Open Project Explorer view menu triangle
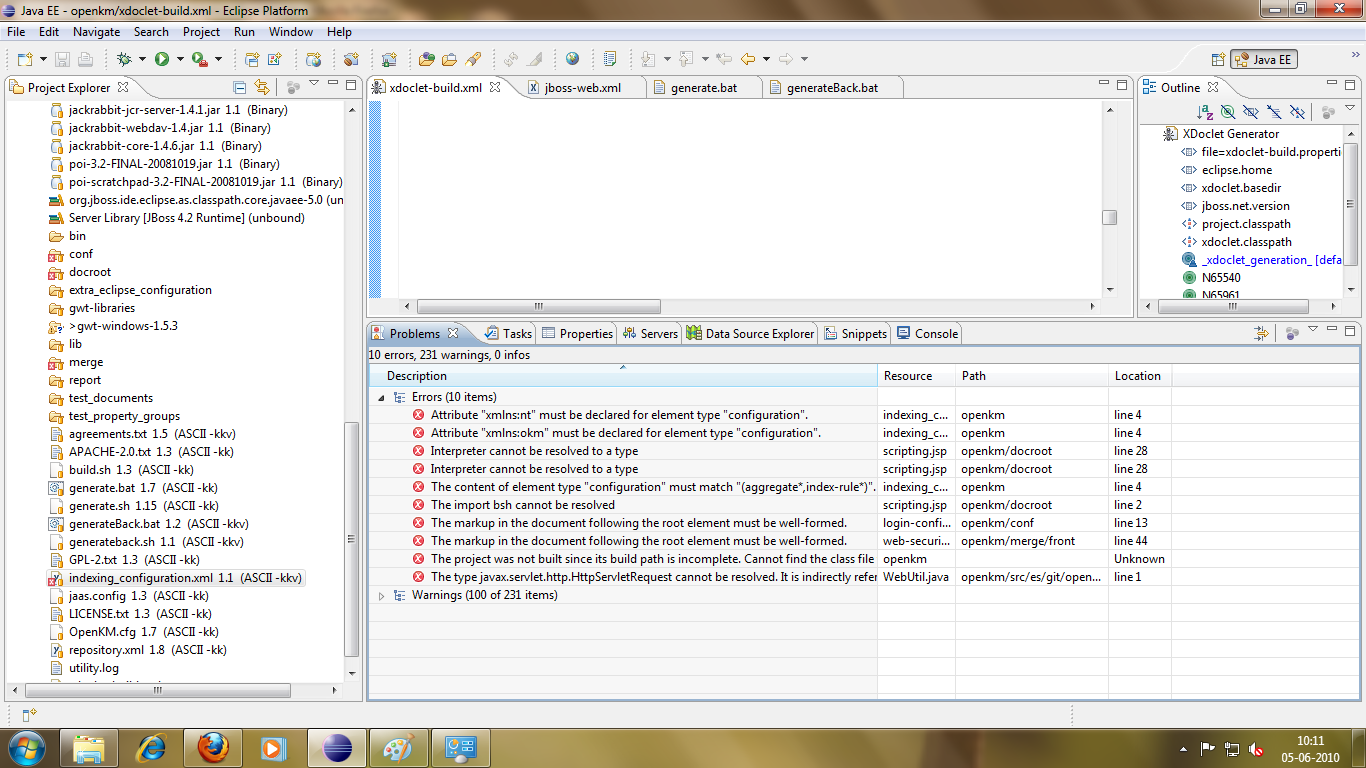 314,85
